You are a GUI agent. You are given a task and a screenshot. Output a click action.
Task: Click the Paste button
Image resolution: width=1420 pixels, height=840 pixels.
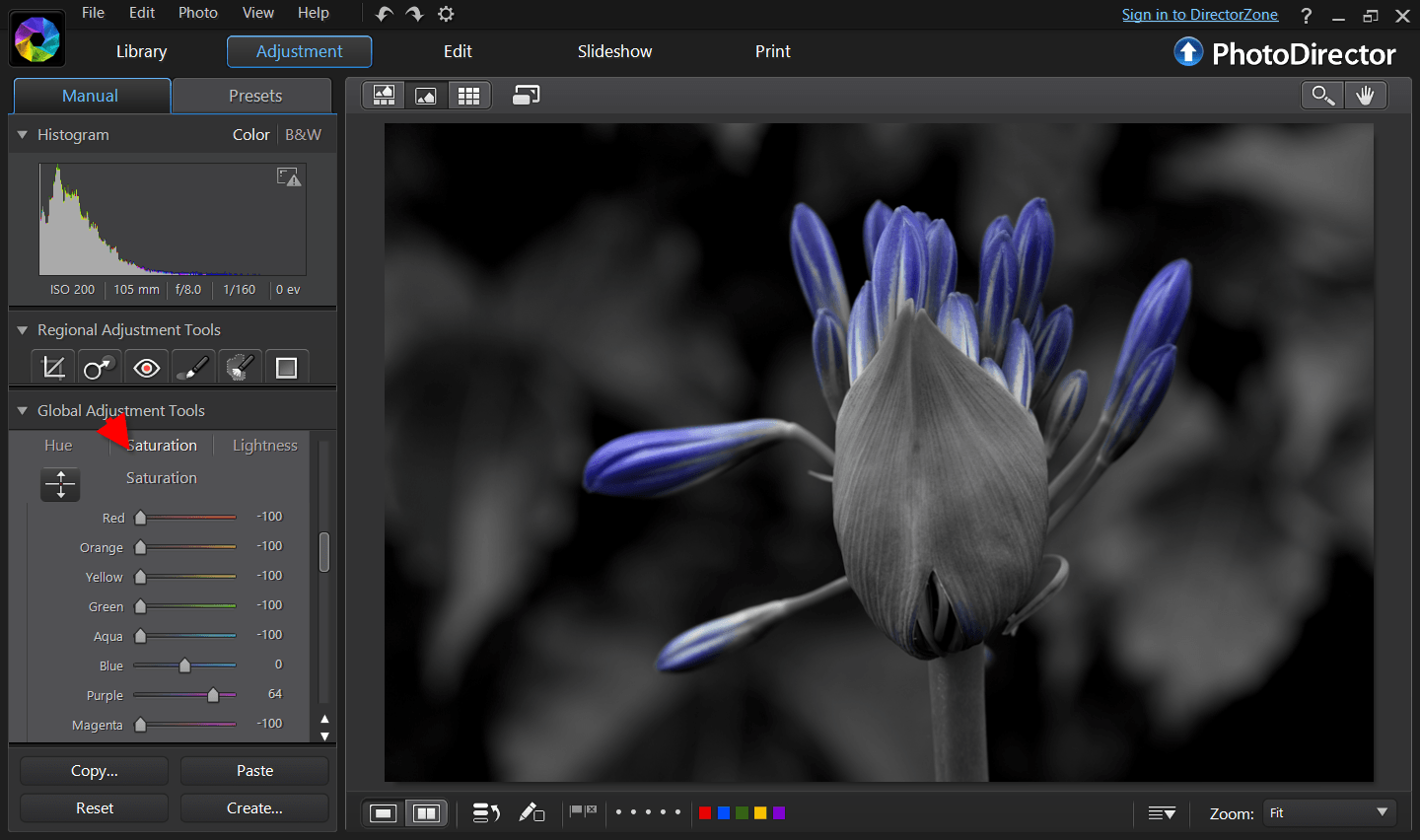pyautogui.click(x=254, y=771)
